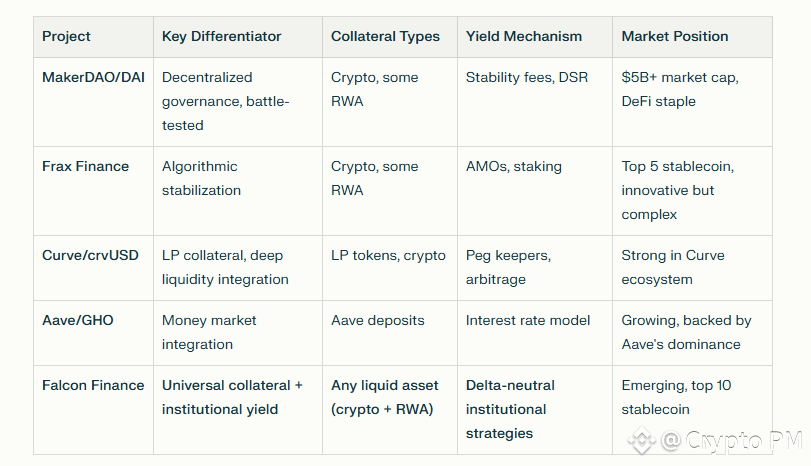Click the Interest rate model cell

coord(527,320)
